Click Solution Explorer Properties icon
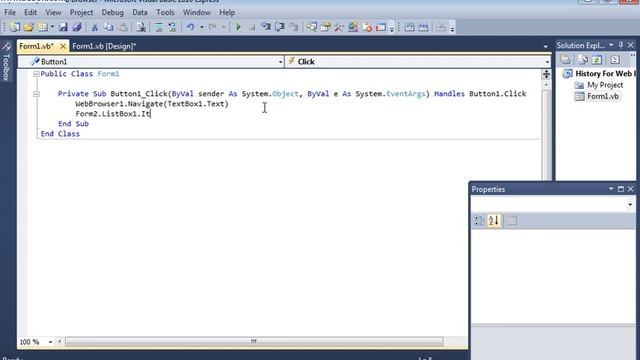Viewport: 640px width, 360px height. click(x=565, y=60)
